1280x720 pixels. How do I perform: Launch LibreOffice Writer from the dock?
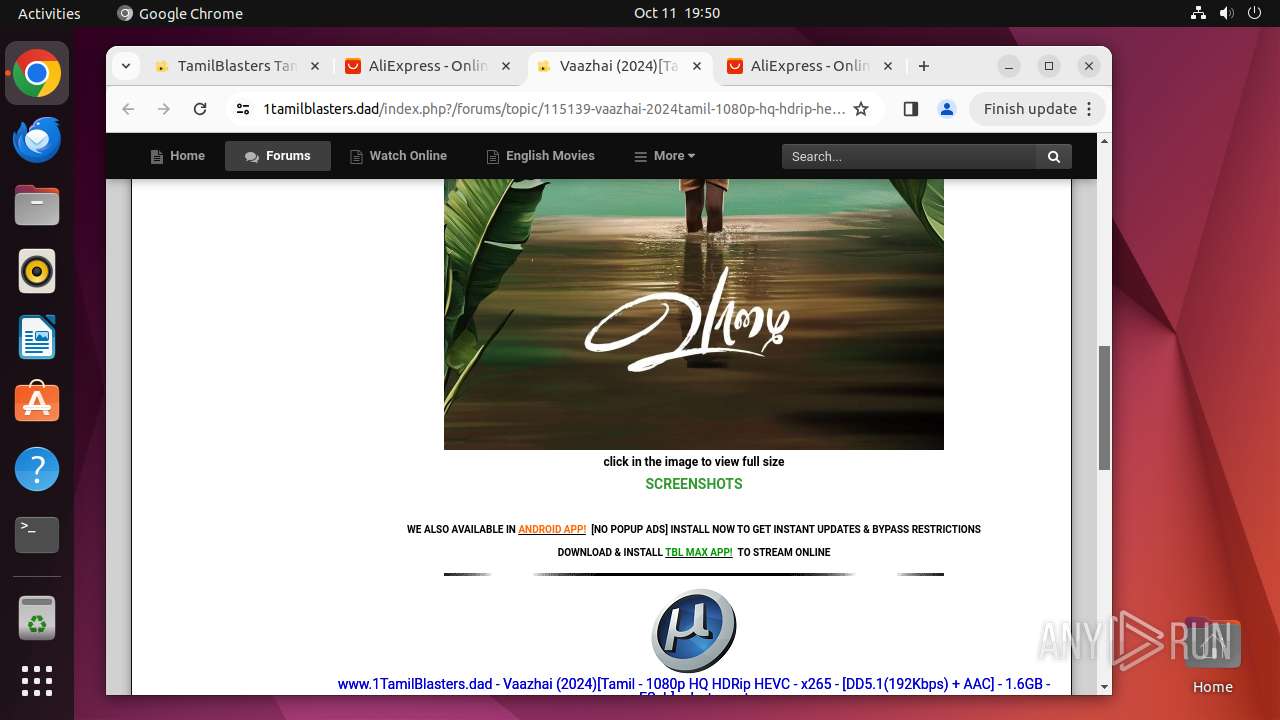coord(37,337)
